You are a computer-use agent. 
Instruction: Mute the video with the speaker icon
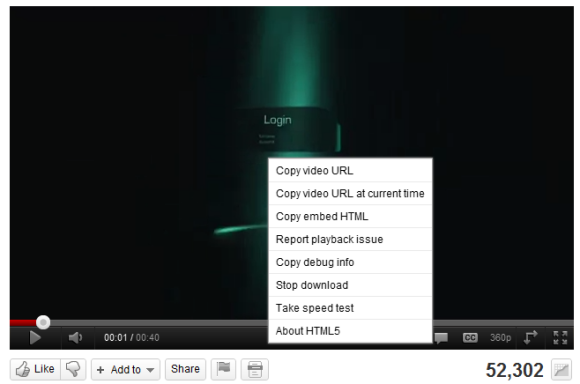click(75, 337)
